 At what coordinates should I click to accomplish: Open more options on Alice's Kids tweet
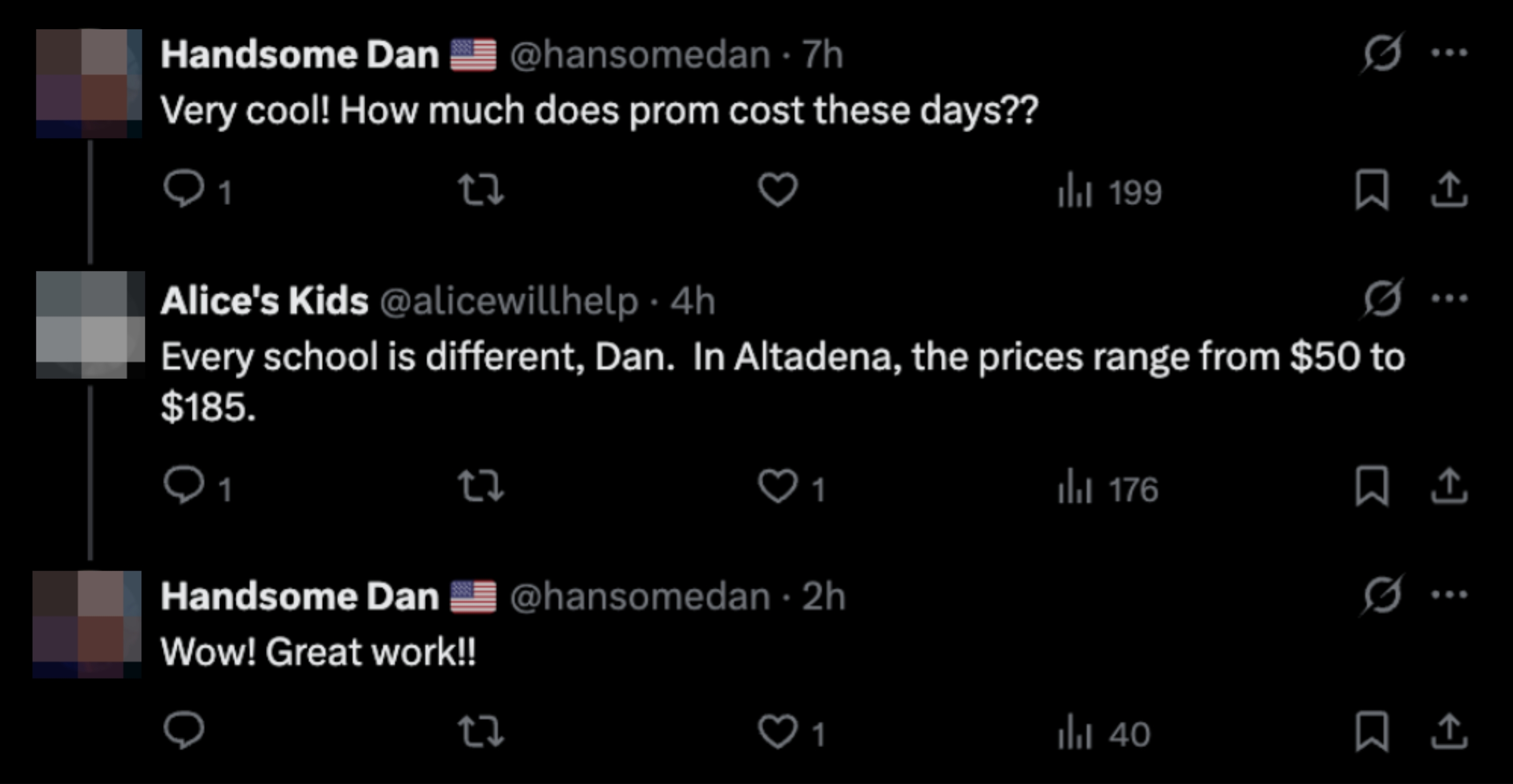(x=1449, y=298)
